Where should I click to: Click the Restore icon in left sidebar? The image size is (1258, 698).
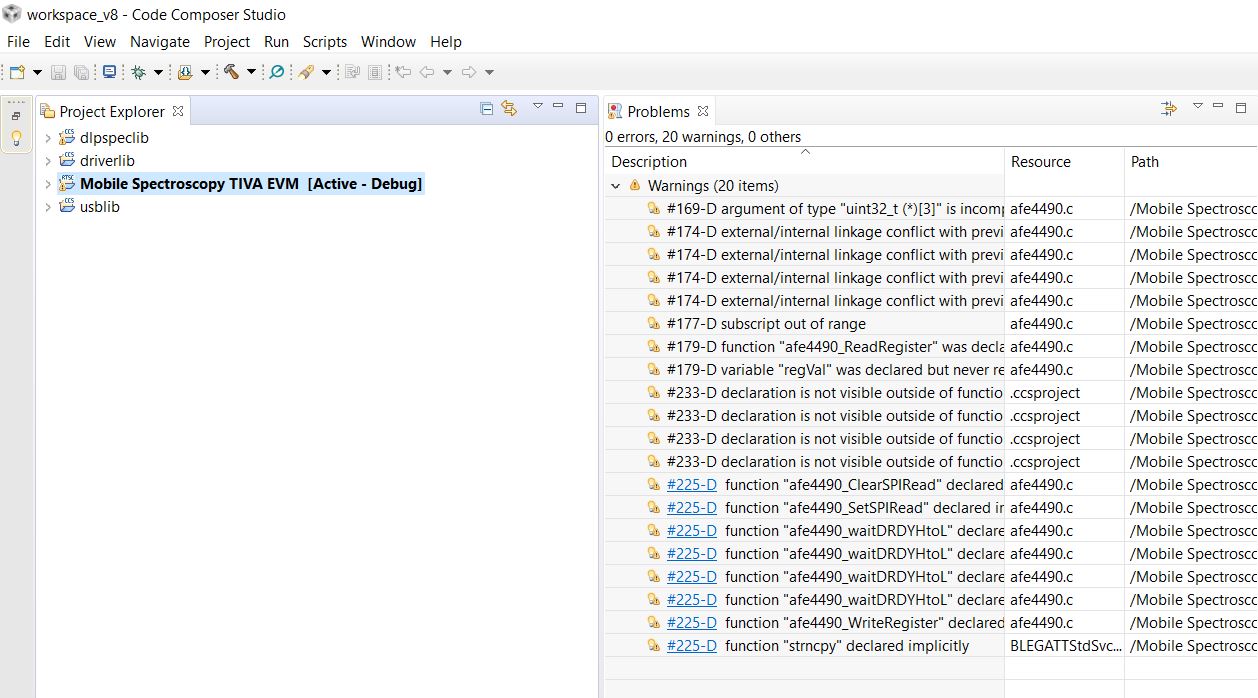(x=16, y=116)
